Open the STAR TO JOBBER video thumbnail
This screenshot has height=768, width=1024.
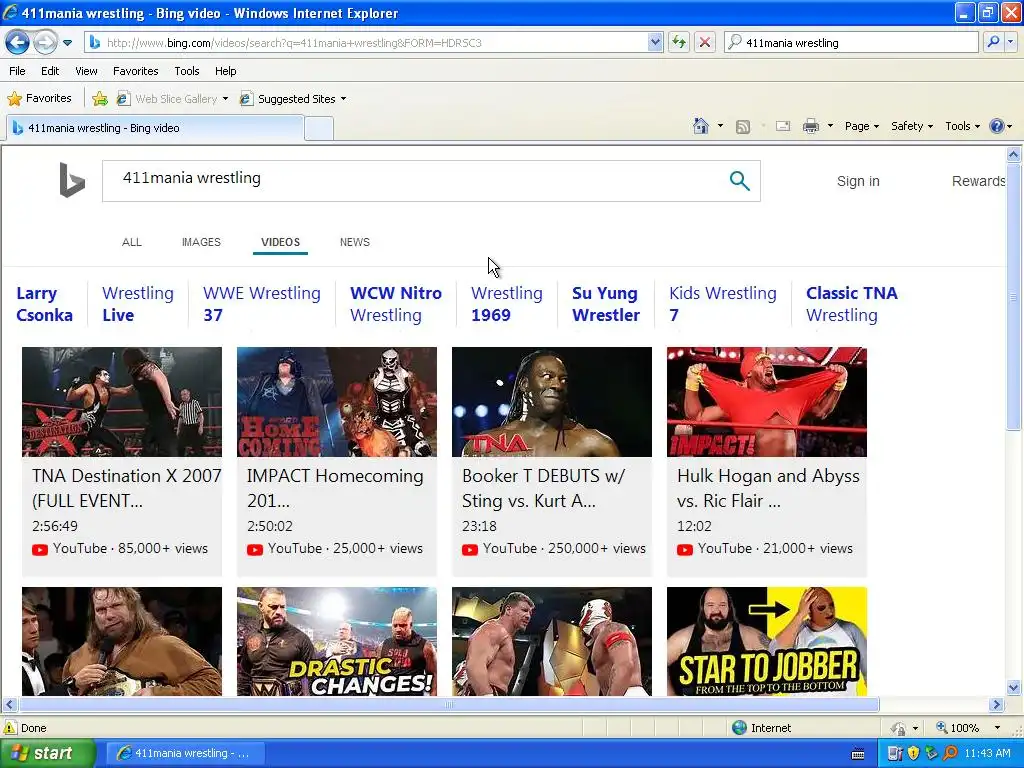click(767, 641)
